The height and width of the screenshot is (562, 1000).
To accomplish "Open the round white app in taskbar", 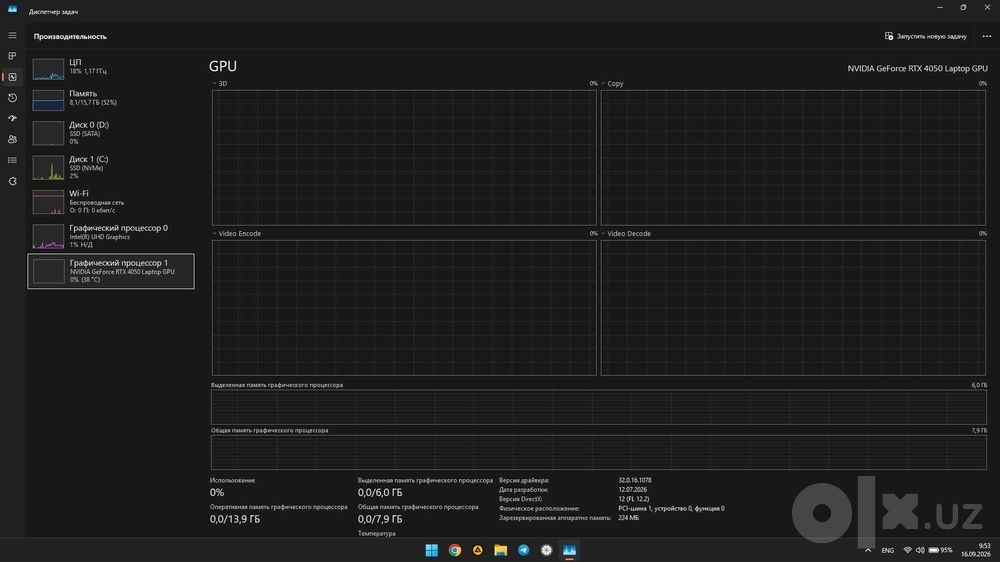I will [x=547, y=550].
